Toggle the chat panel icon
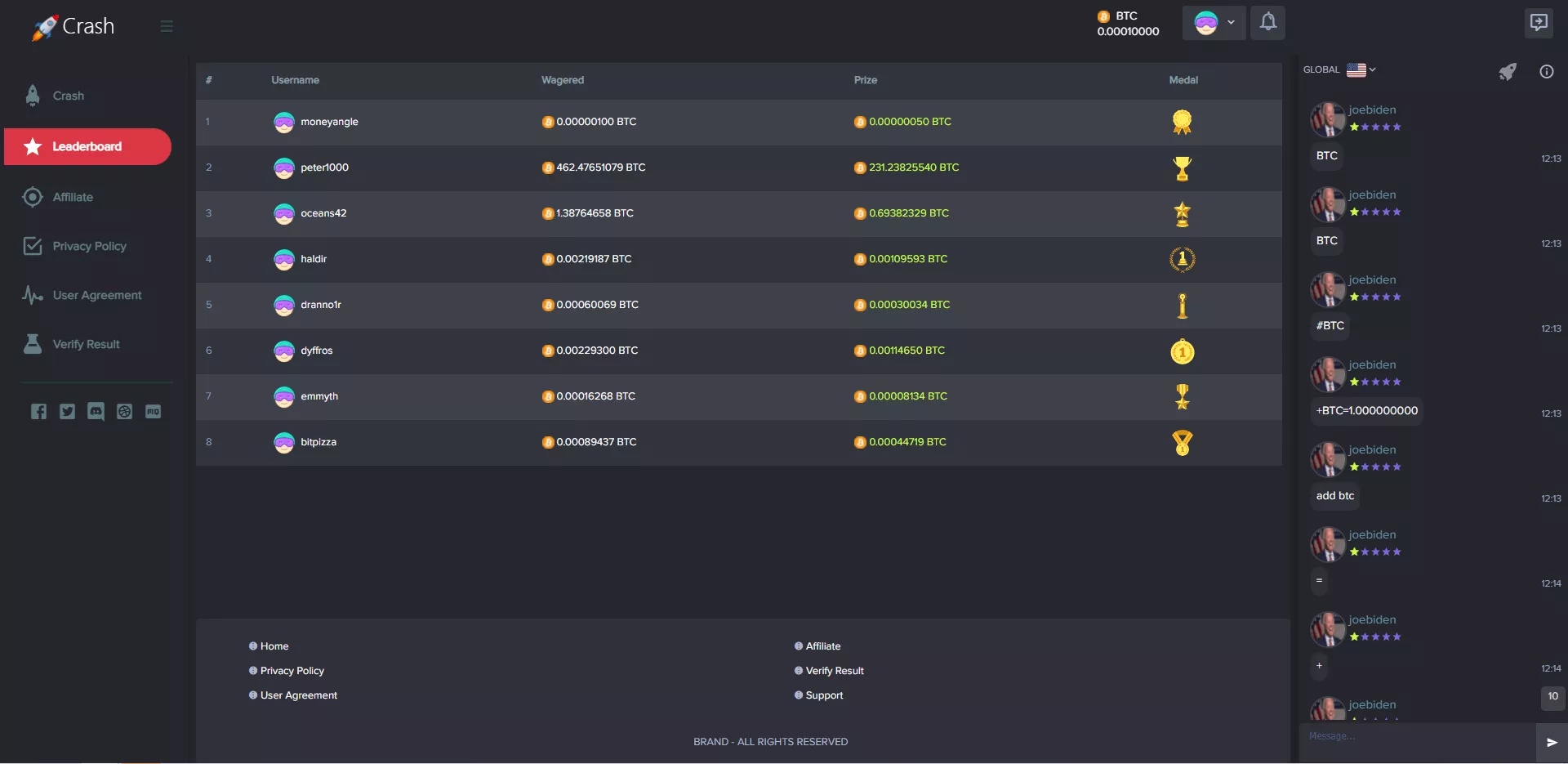Viewport: 1568px width, 764px height. tap(1539, 22)
